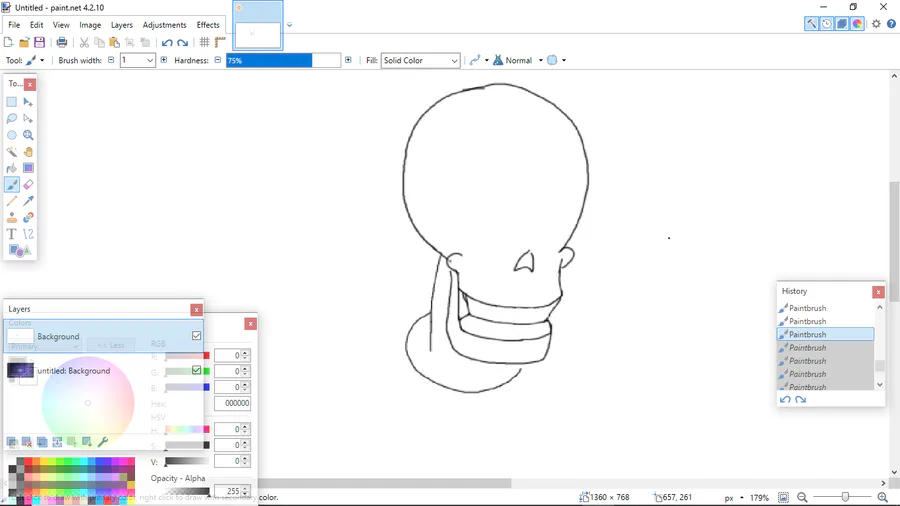Select the Pan hand tool
900x506 pixels.
click(x=28, y=152)
